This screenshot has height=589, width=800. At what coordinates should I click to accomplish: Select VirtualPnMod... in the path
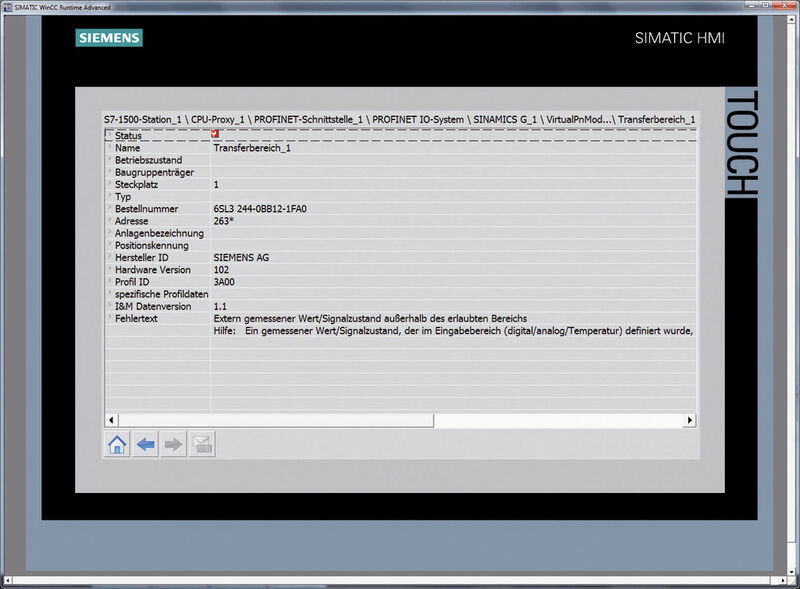579,119
